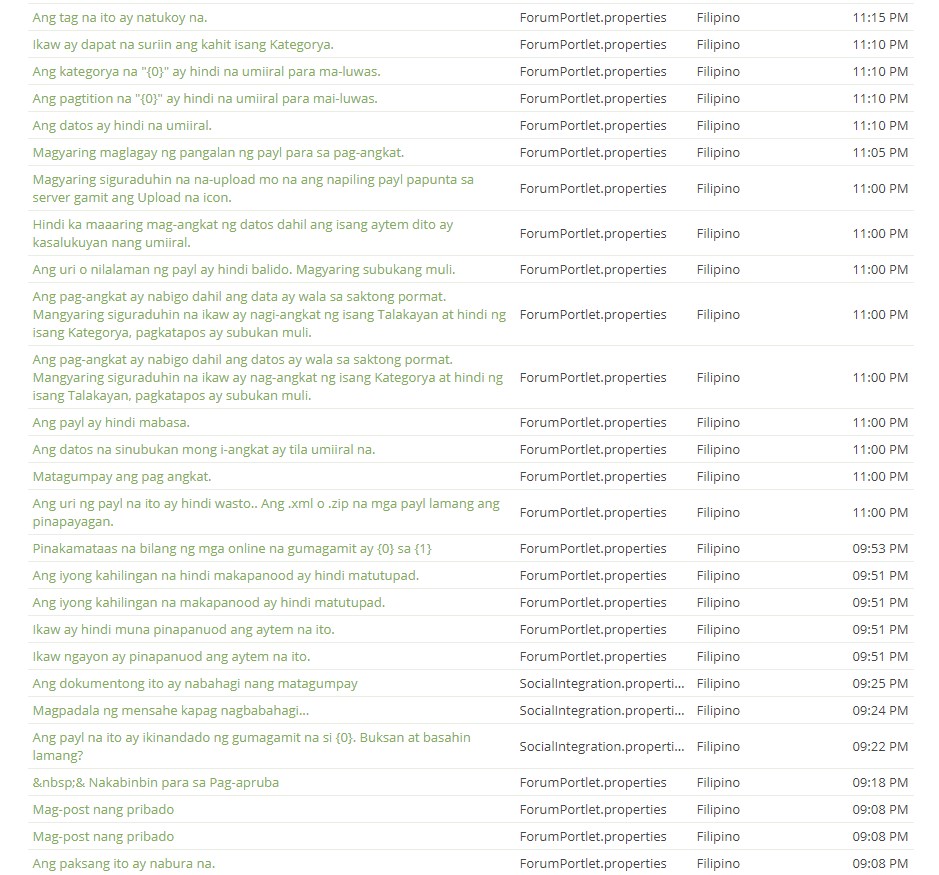
Task: Click timestamp beside 'Ang paksang ito ay nabura na.'
Action: pos(880,864)
